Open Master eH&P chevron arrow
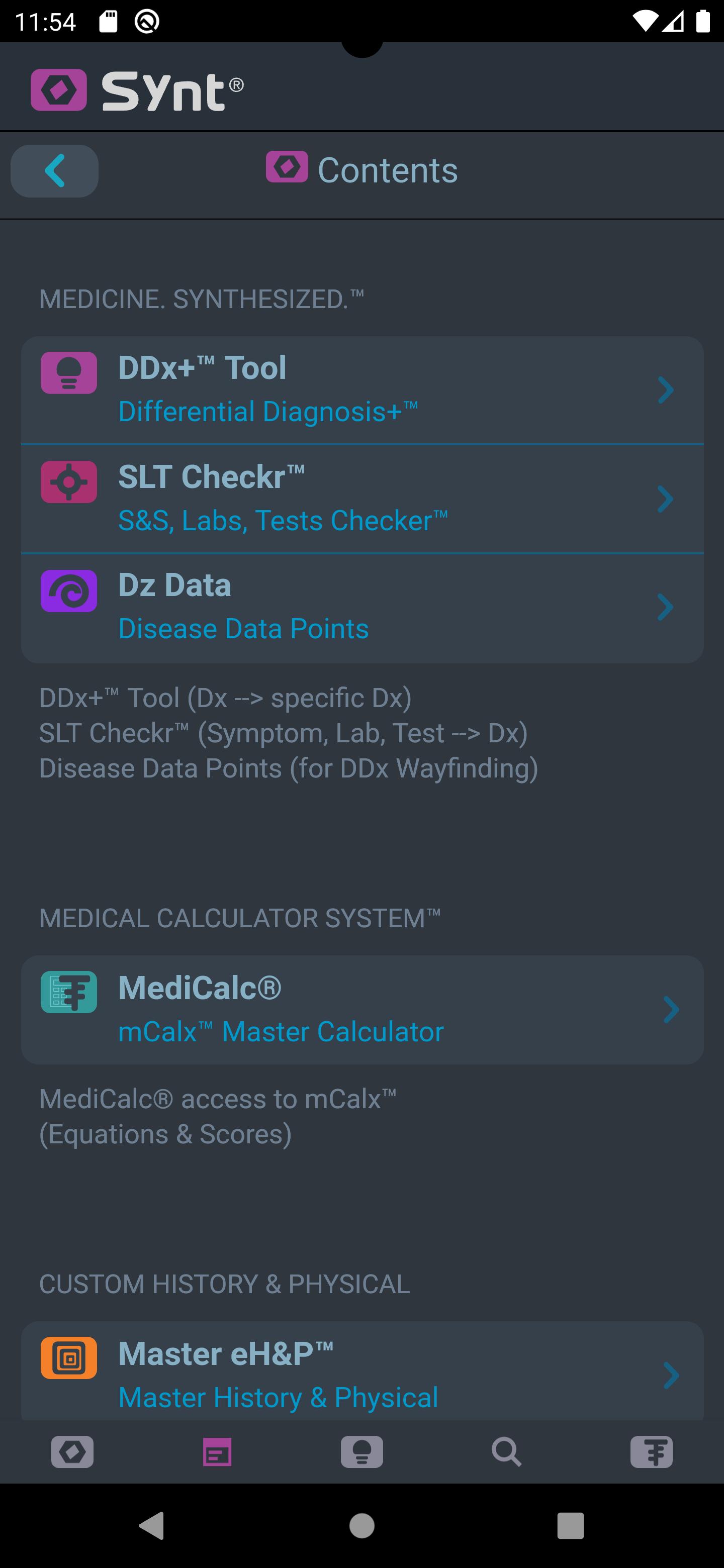This screenshot has height=1568, width=724. point(670,1376)
